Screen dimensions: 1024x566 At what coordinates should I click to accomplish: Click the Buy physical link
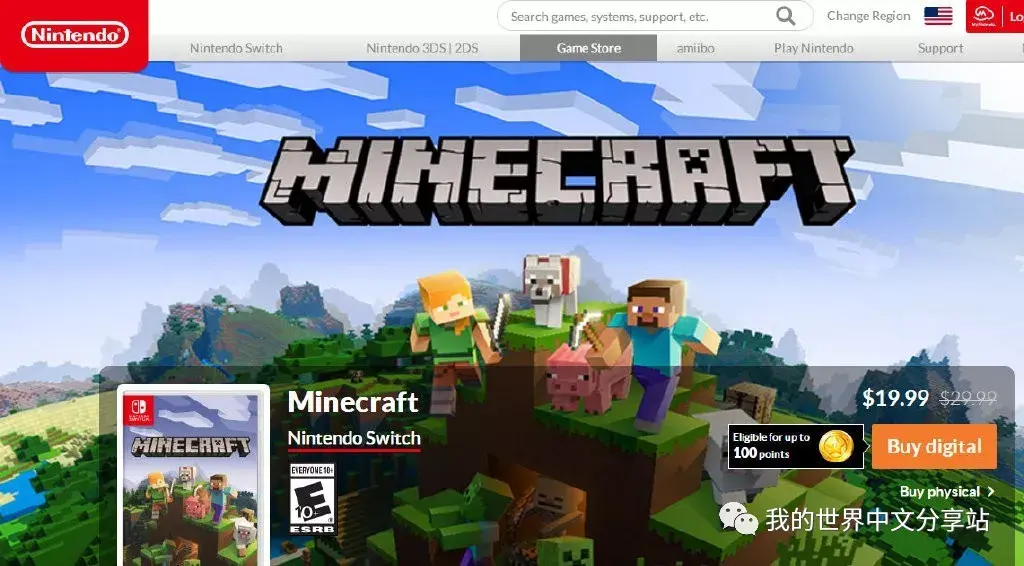click(x=940, y=492)
